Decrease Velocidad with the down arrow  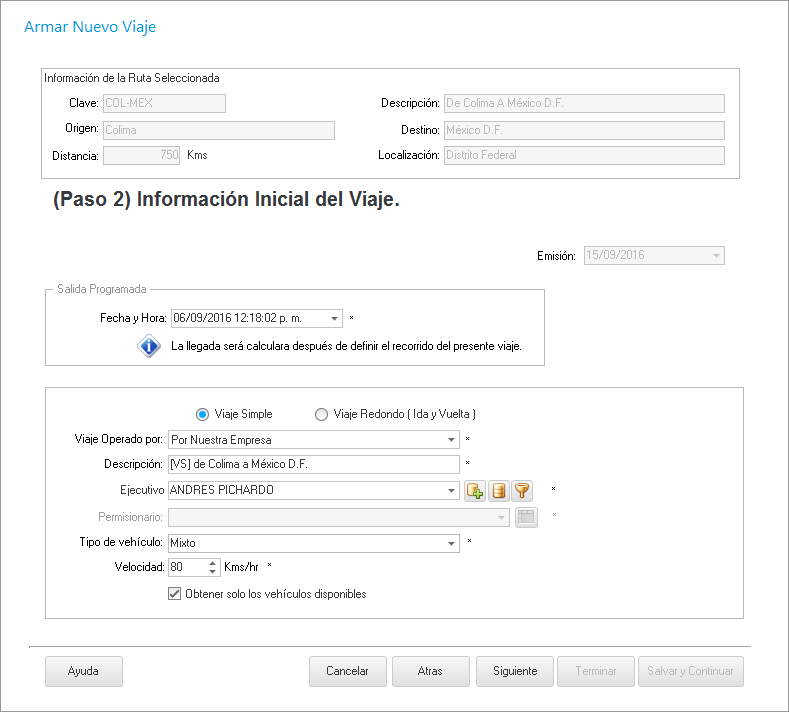coord(212,571)
